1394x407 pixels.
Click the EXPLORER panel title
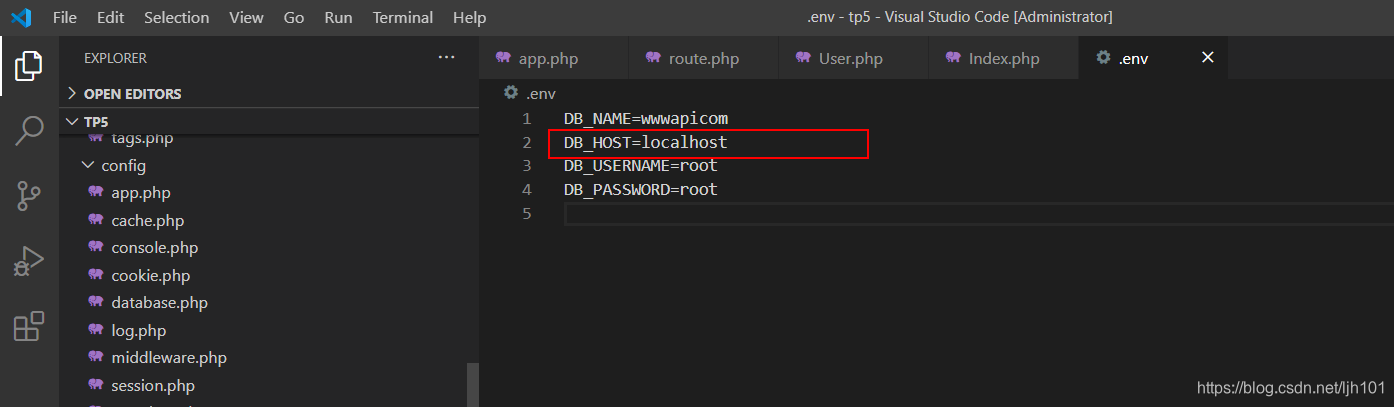tap(115, 58)
